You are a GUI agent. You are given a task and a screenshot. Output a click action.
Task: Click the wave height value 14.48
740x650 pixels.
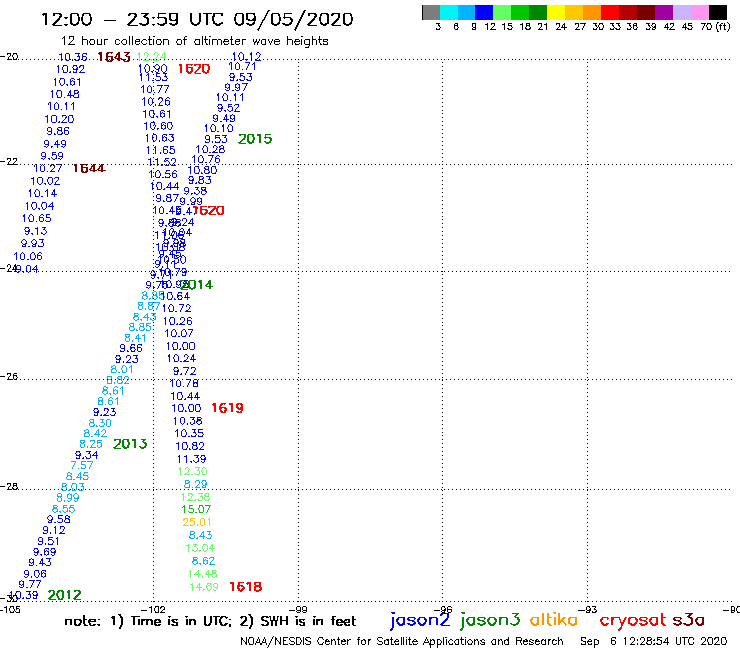point(202,574)
